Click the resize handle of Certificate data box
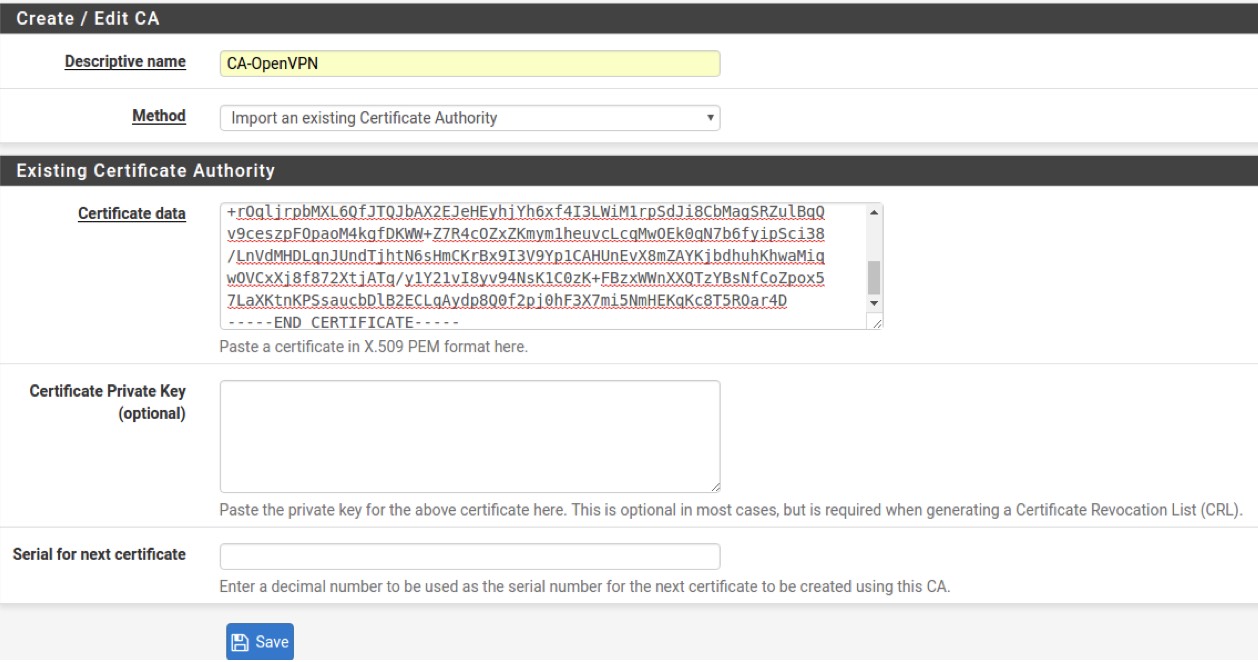 pyautogui.click(x=877, y=322)
